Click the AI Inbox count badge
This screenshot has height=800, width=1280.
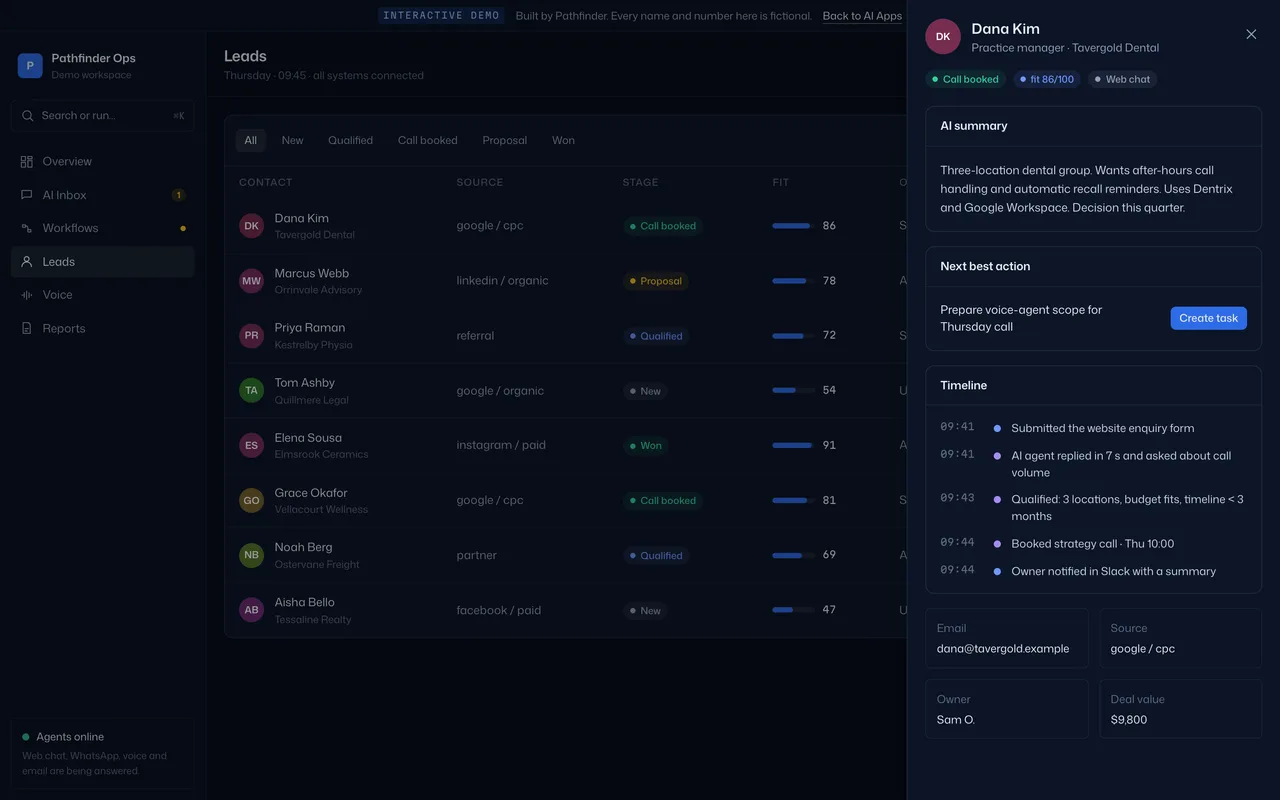[x=178, y=195]
